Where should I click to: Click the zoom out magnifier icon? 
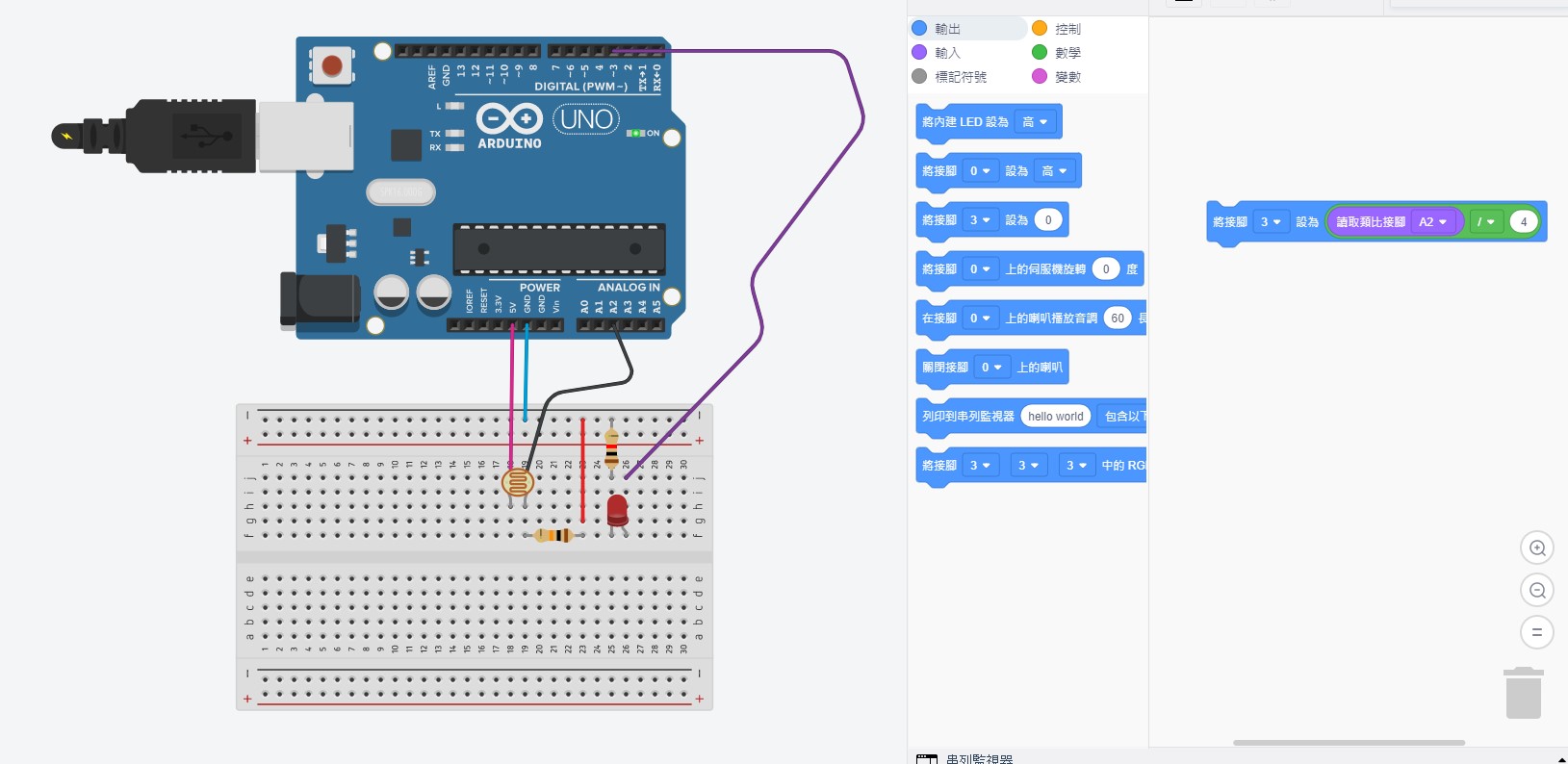[x=1537, y=591]
